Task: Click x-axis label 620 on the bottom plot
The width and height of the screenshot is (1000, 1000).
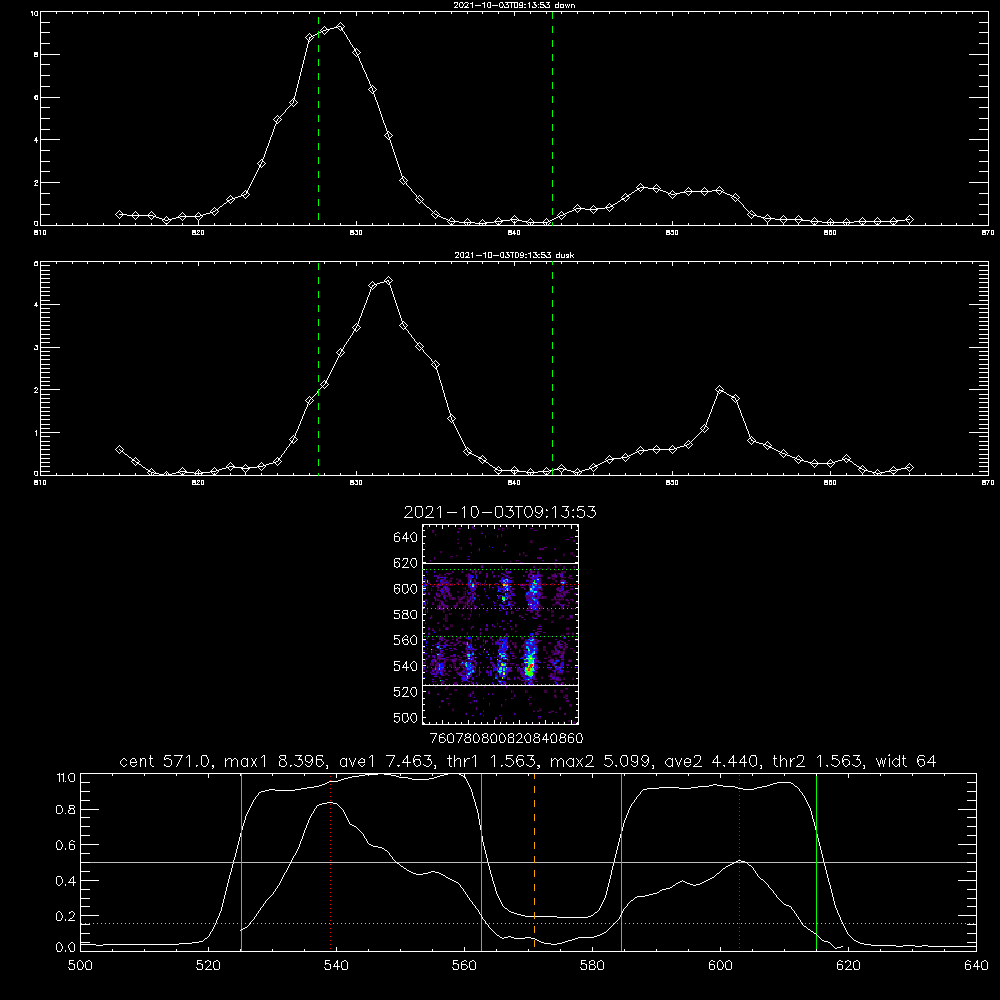Action: (x=848, y=966)
